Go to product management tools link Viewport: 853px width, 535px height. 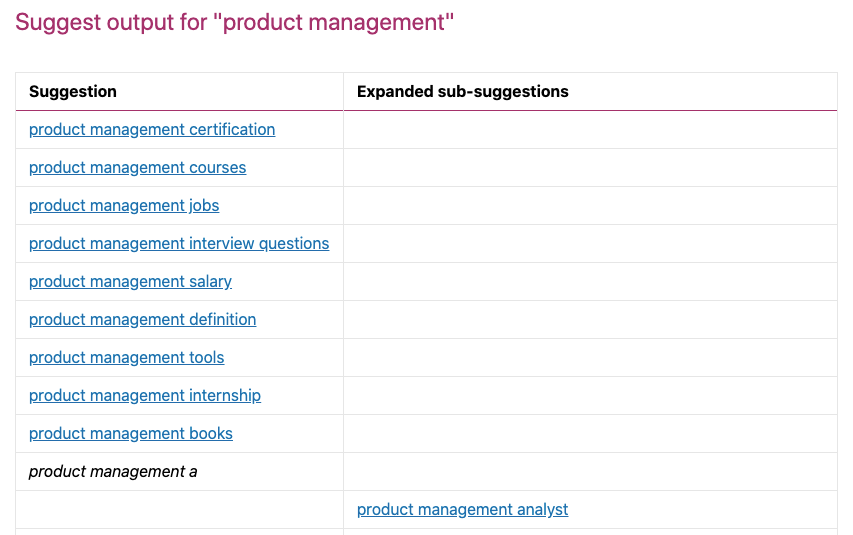pos(126,358)
